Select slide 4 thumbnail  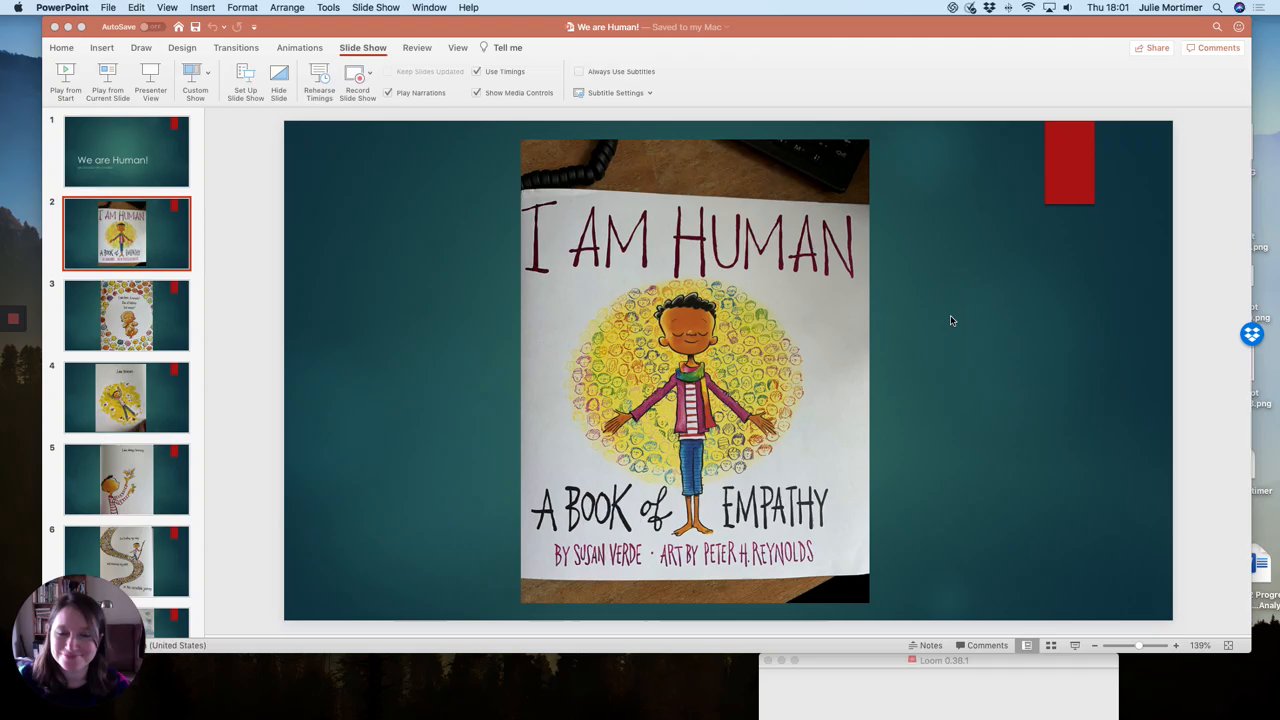pyautogui.click(x=126, y=398)
